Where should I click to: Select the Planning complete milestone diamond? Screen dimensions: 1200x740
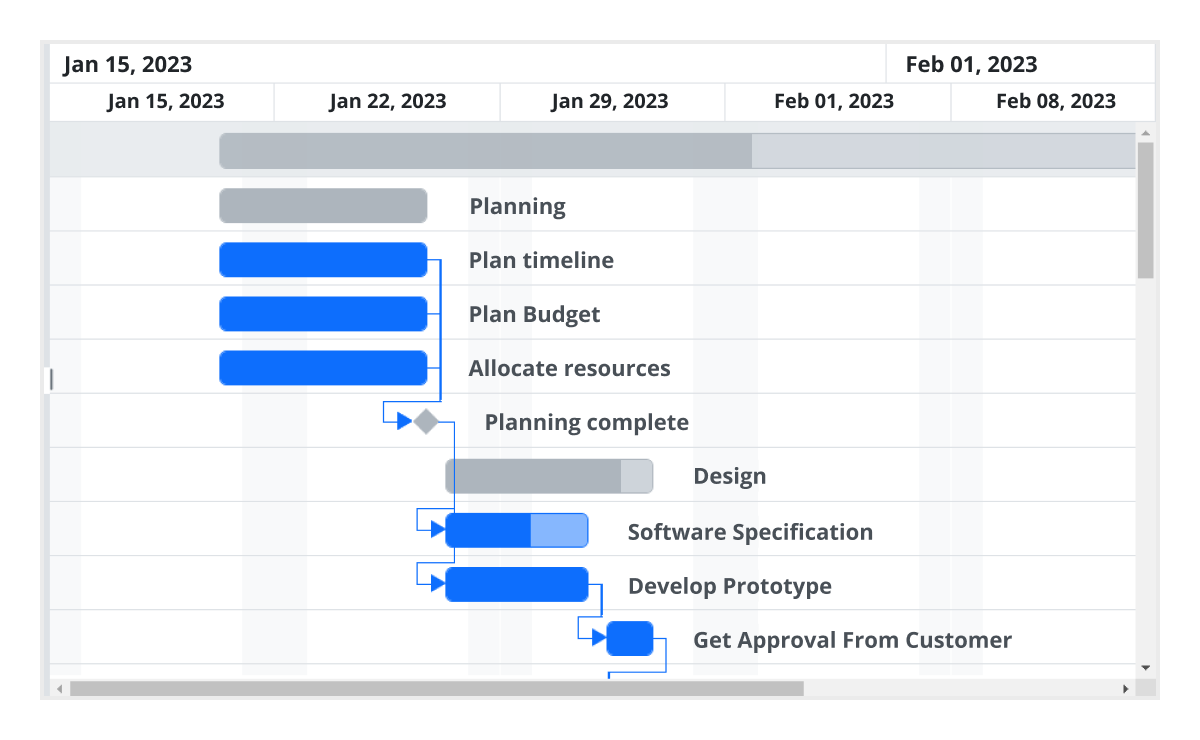pos(424,421)
